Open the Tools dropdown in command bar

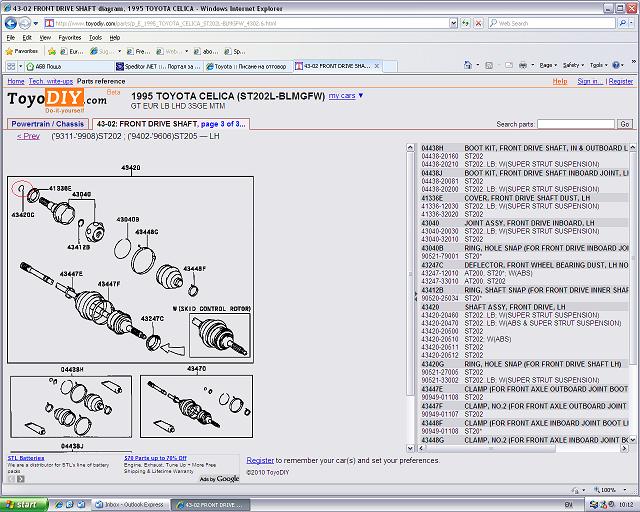(x=599, y=65)
